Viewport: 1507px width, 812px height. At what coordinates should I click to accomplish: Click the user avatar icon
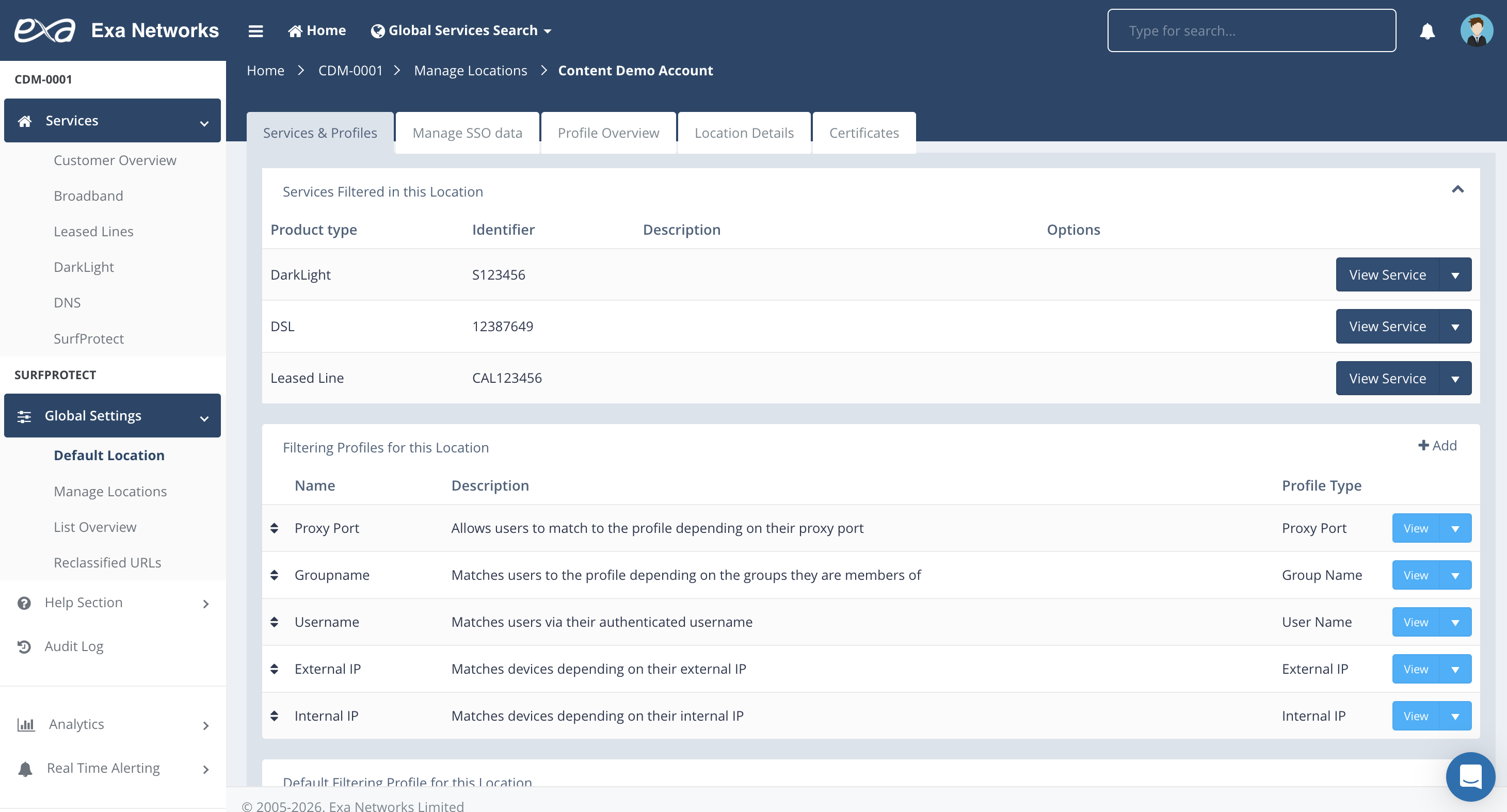point(1476,30)
